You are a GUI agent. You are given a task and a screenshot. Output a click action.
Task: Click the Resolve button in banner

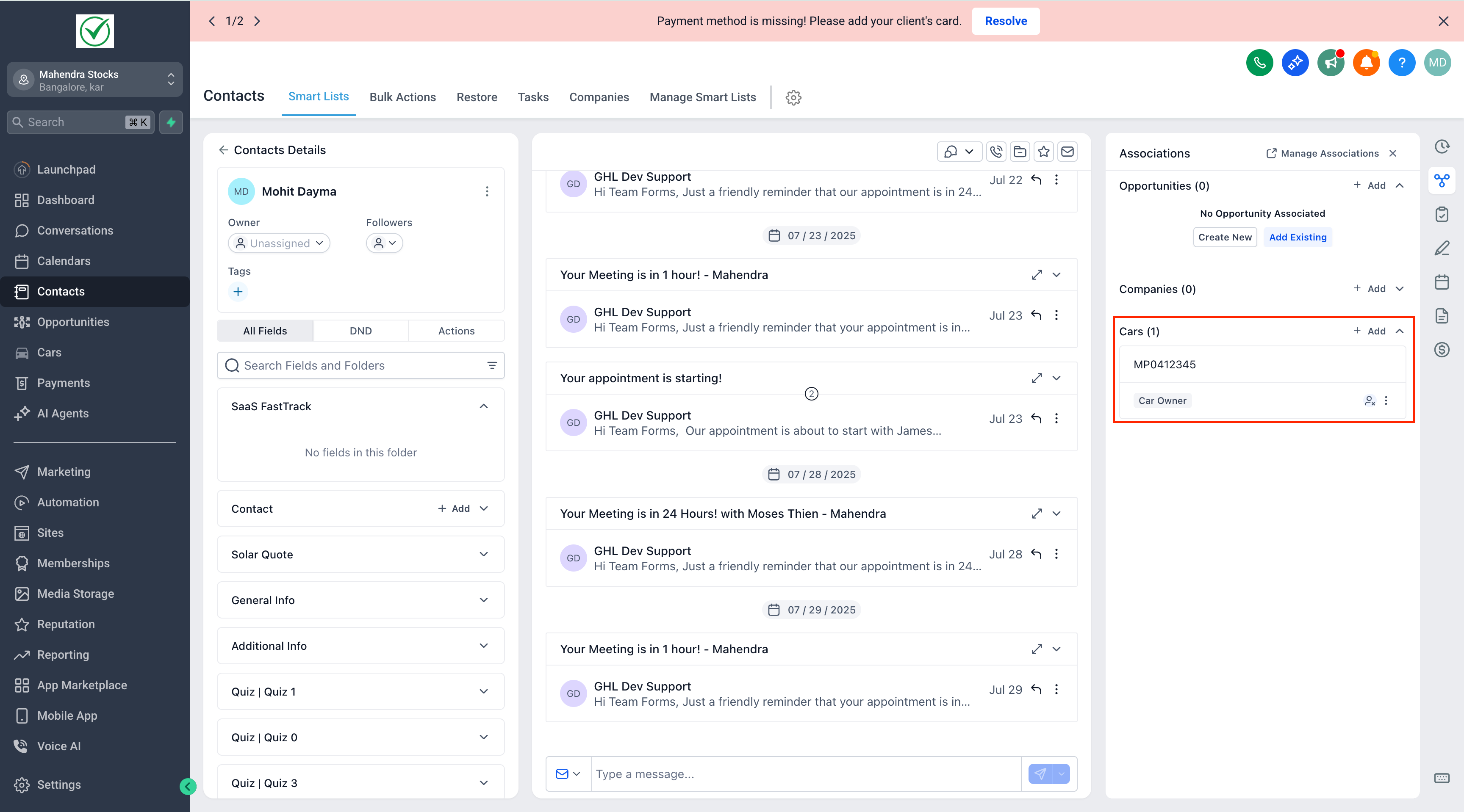(x=1005, y=21)
